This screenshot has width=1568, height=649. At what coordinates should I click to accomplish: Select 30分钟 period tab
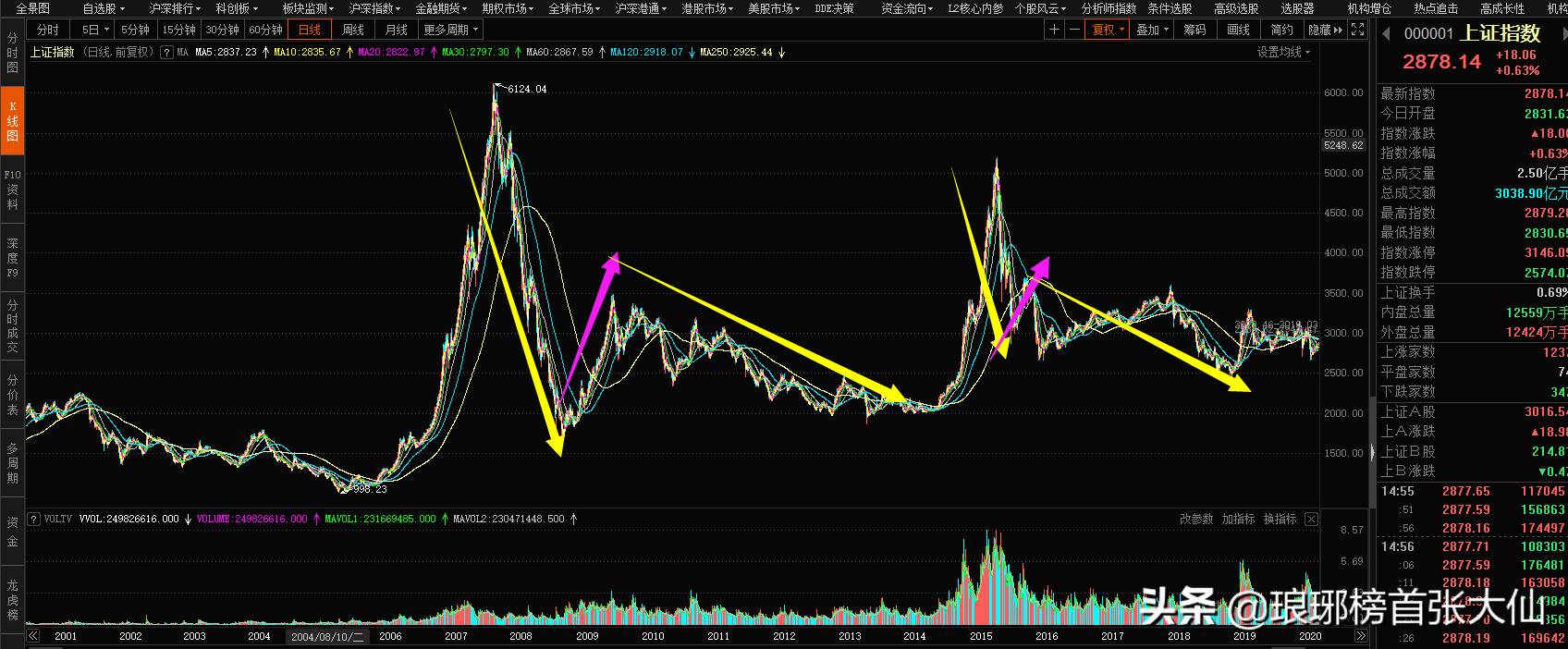[x=223, y=30]
